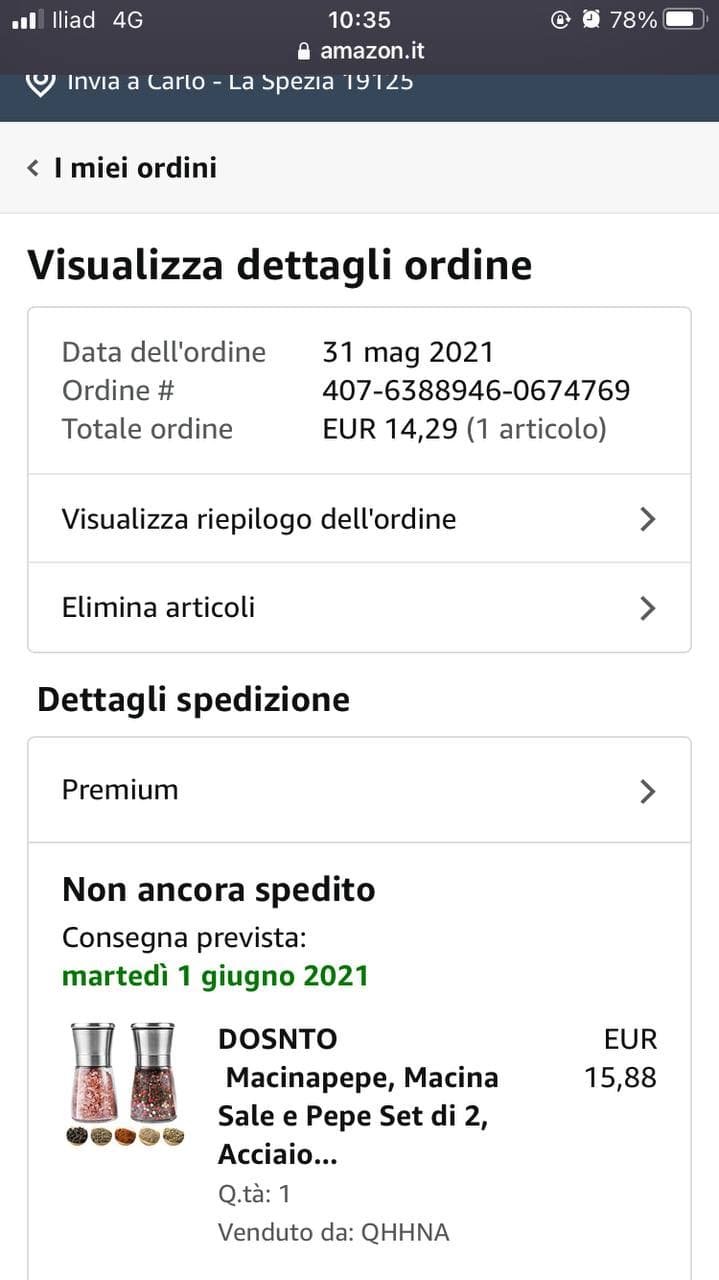Tap the back chevron beside I miei ordini

click(x=33, y=168)
